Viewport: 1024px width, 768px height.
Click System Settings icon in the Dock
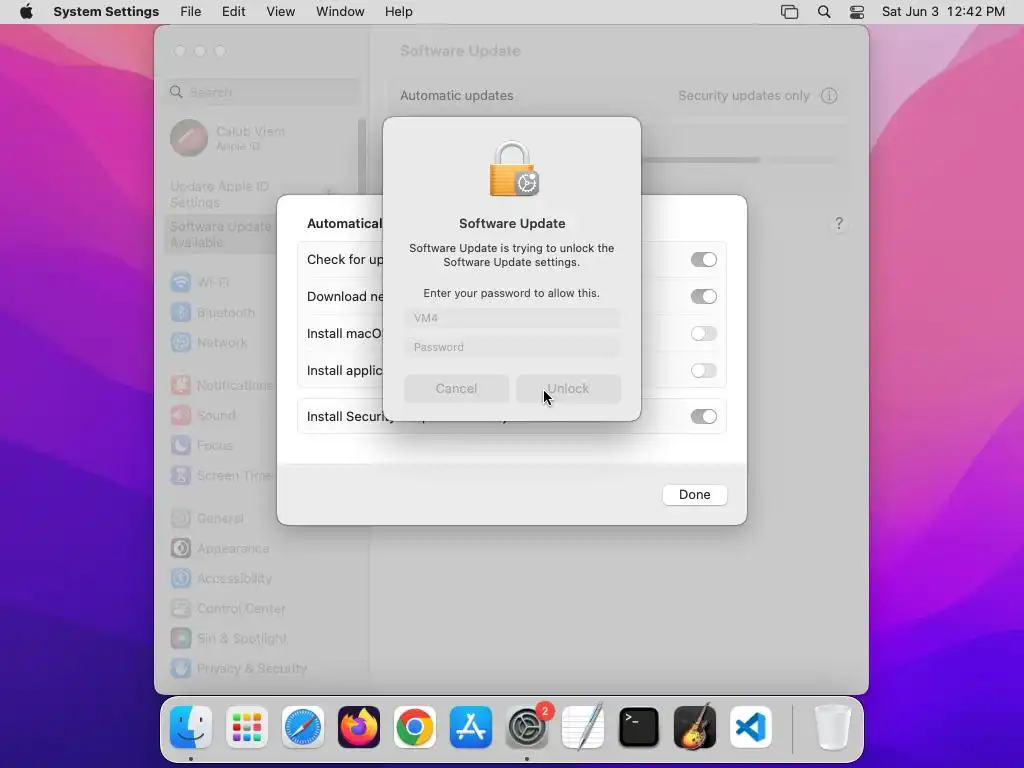coord(527,727)
